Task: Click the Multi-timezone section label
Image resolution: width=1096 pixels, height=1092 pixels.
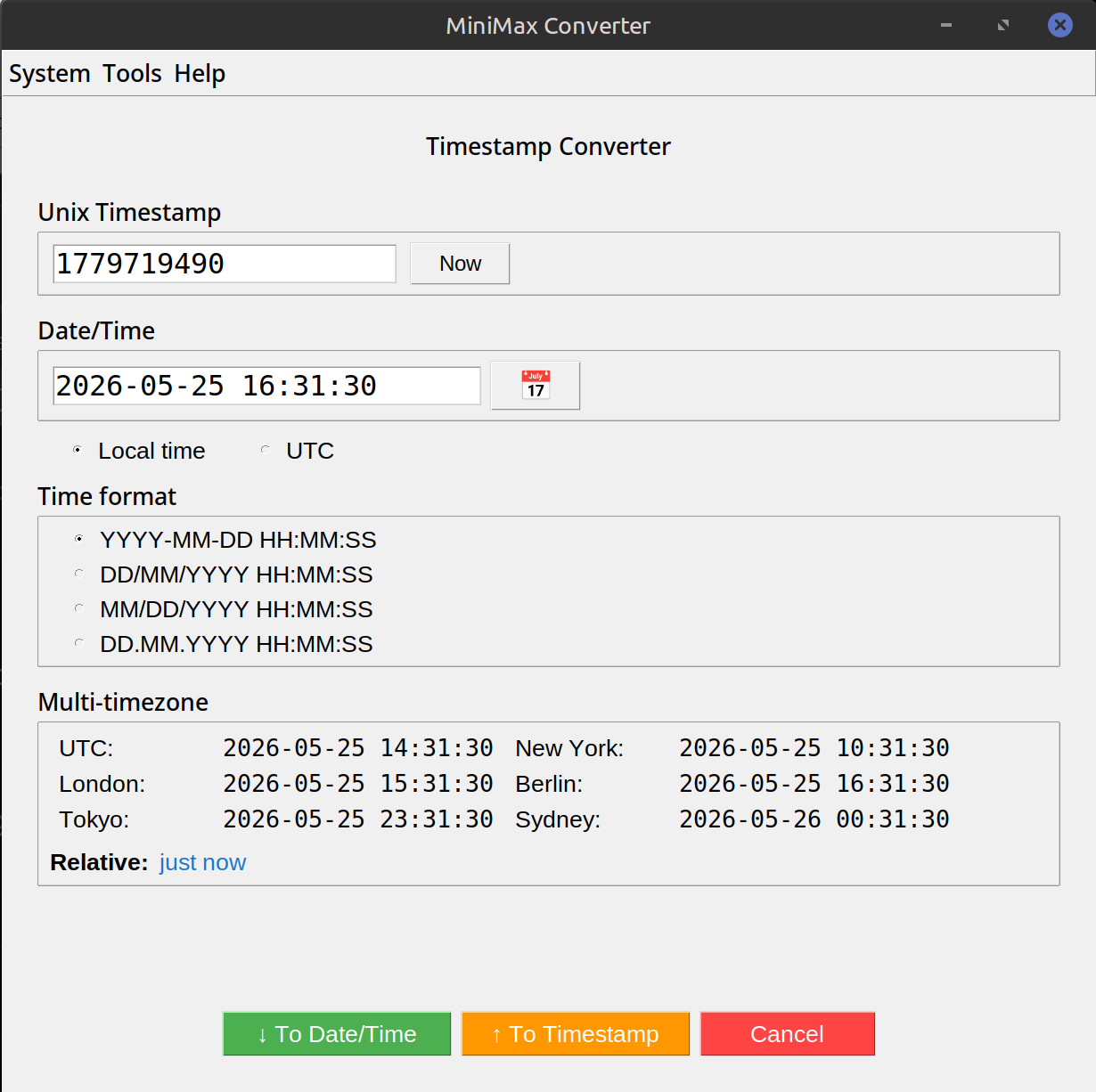Action: tap(123, 703)
